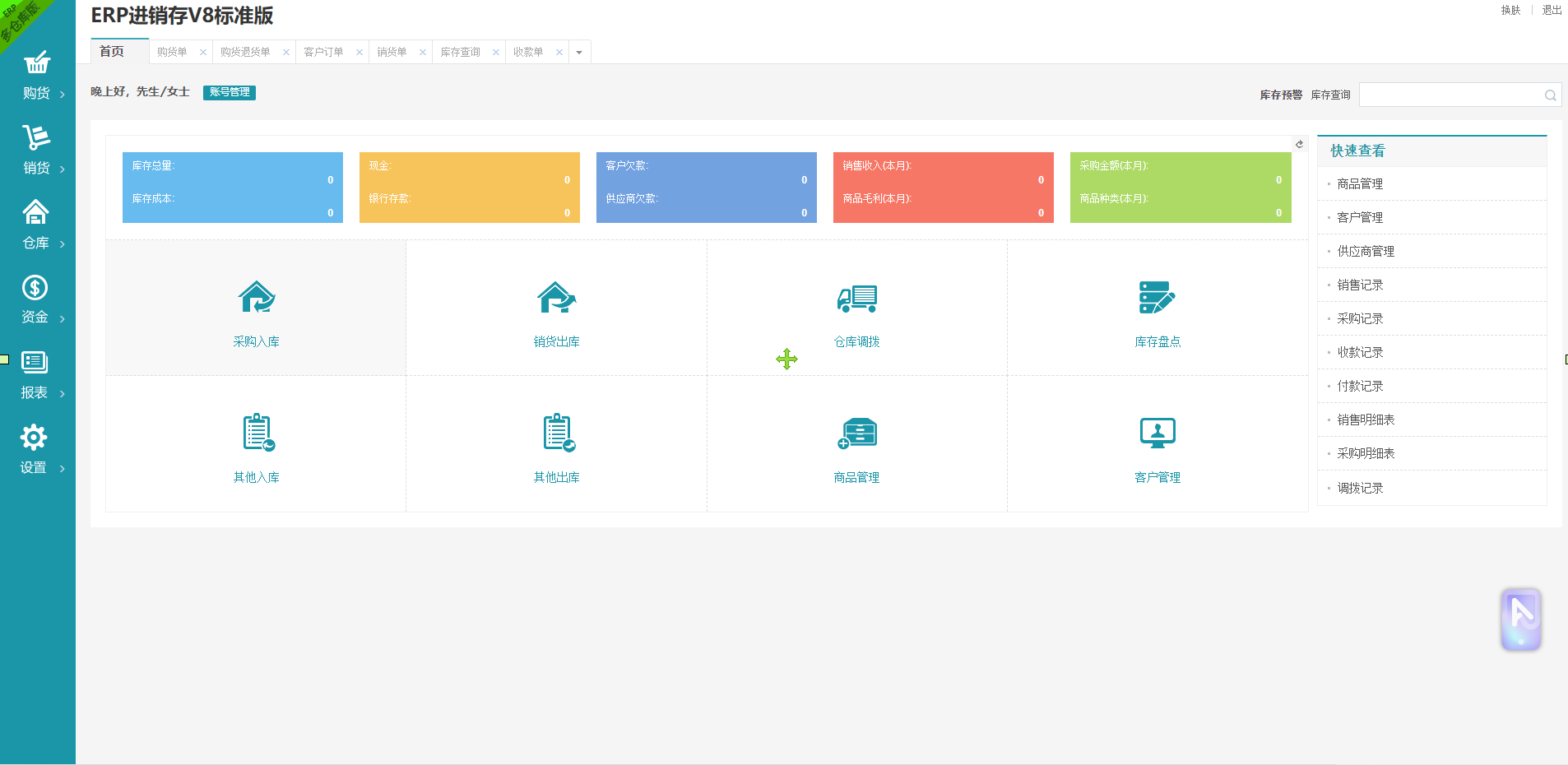Image resolution: width=1568 pixels, height=765 pixels.
Task: Close the 销货单 tab
Action: pos(423,52)
